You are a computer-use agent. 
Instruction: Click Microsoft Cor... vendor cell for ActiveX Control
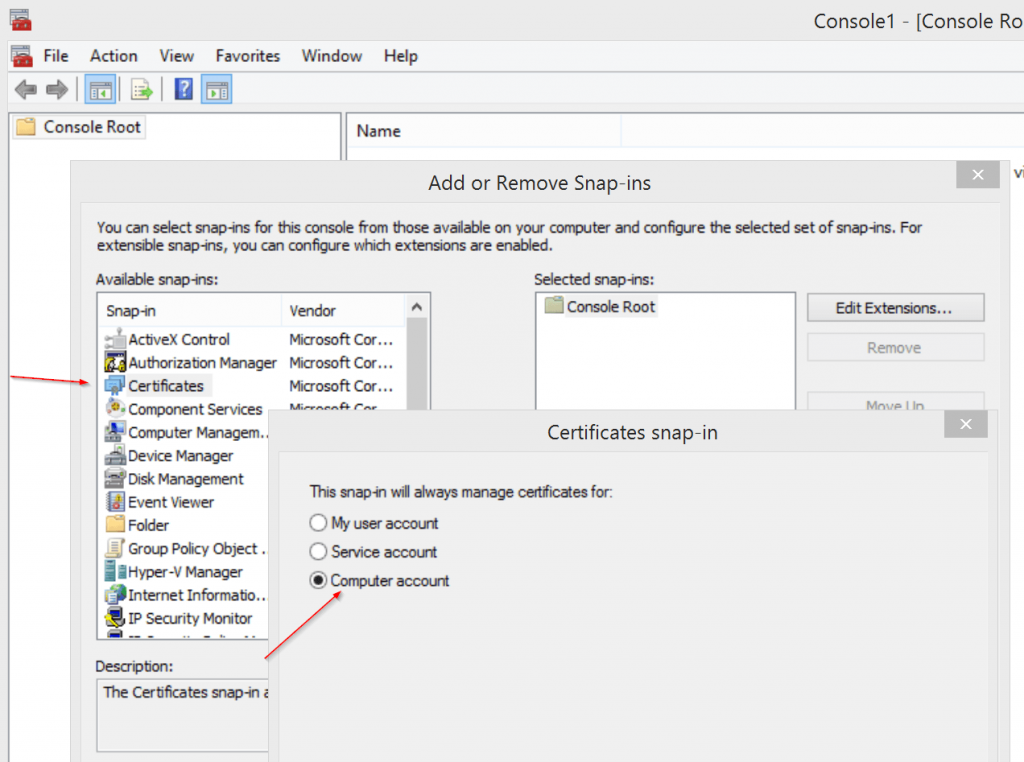pos(341,340)
